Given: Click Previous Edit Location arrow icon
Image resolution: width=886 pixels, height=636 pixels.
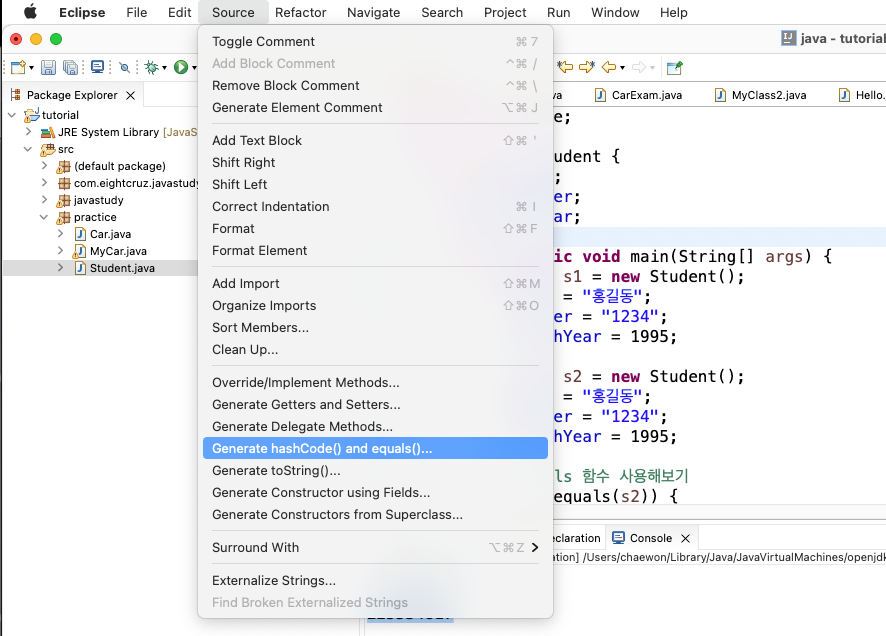Looking at the screenshot, I should pyautogui.click(x=565, y=67).
